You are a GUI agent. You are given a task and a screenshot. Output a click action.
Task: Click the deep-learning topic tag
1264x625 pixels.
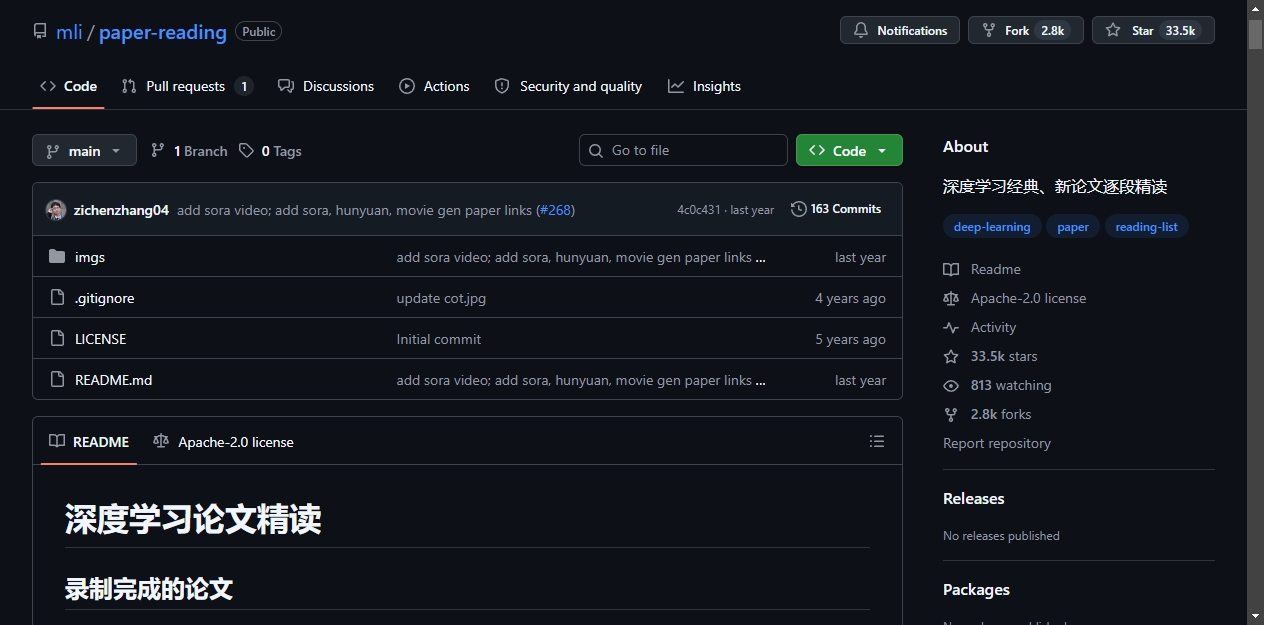click(992, 227)
